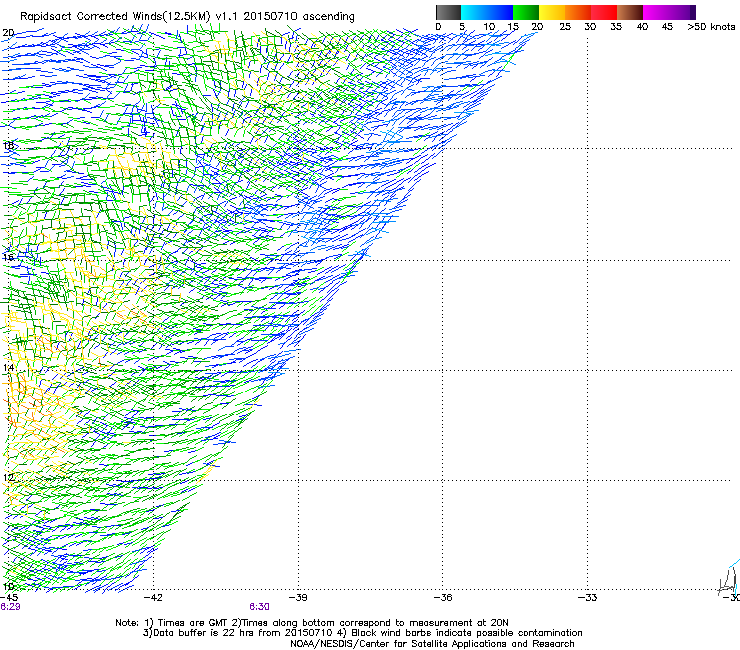Click the Rapidscat Corrected Winds title text

coord(187,16)
